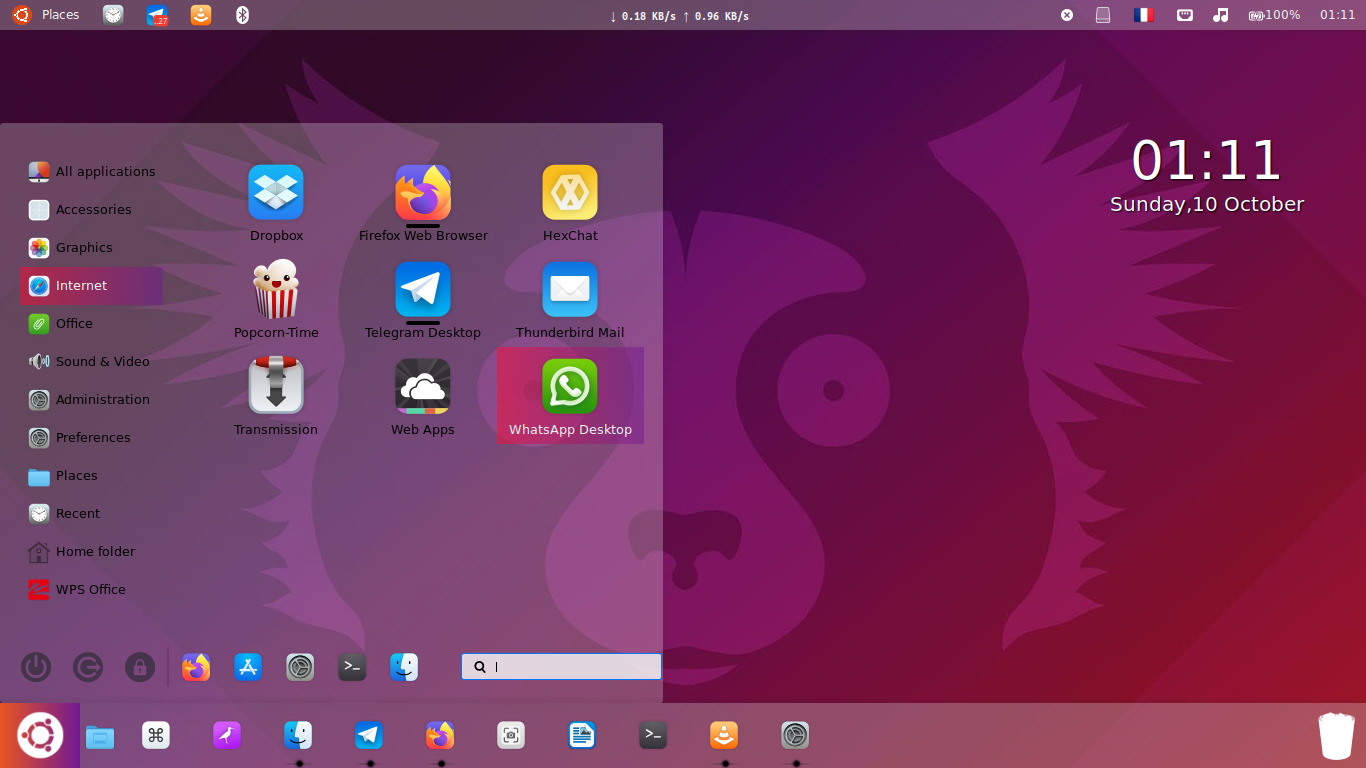
Task: Open the trash can on the dock
Action: point(1336,736)
